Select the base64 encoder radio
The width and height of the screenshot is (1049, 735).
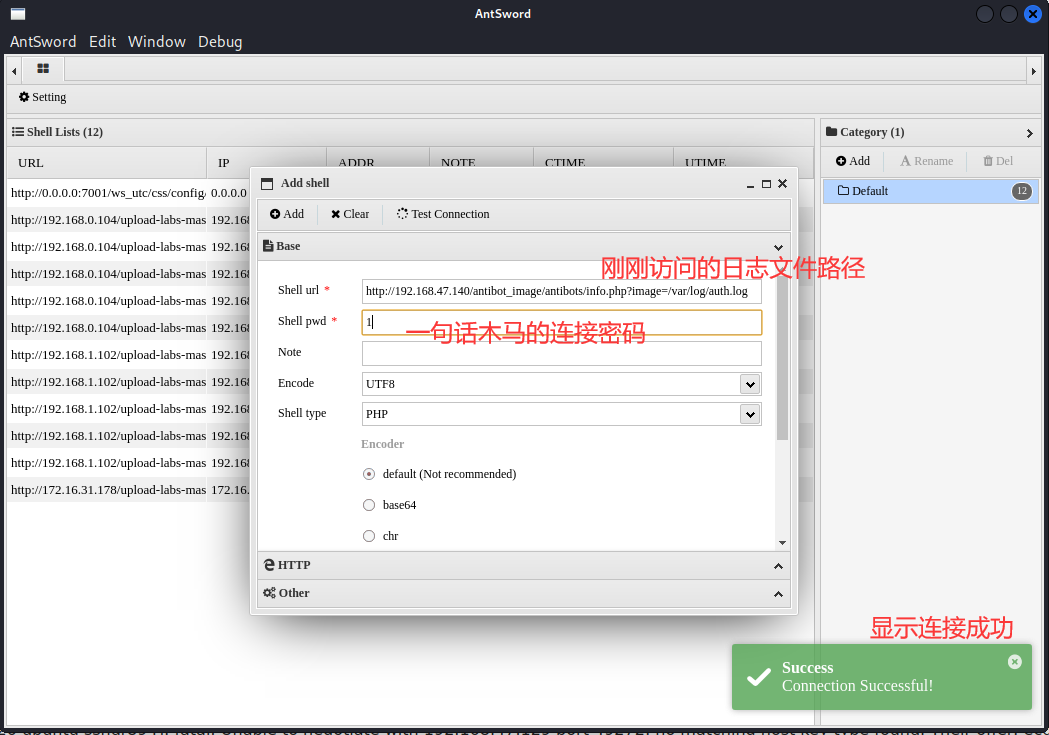click(x=369, y=505)
